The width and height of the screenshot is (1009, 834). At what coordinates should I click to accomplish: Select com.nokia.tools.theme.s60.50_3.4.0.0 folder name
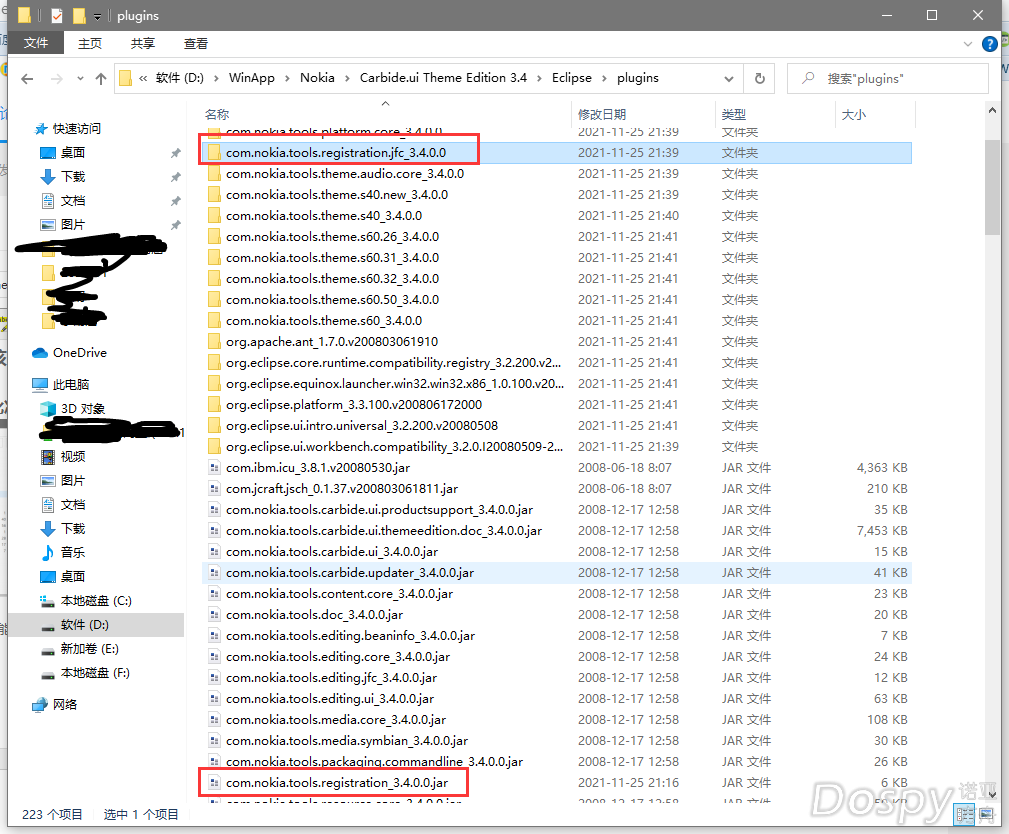coord(332,300)
